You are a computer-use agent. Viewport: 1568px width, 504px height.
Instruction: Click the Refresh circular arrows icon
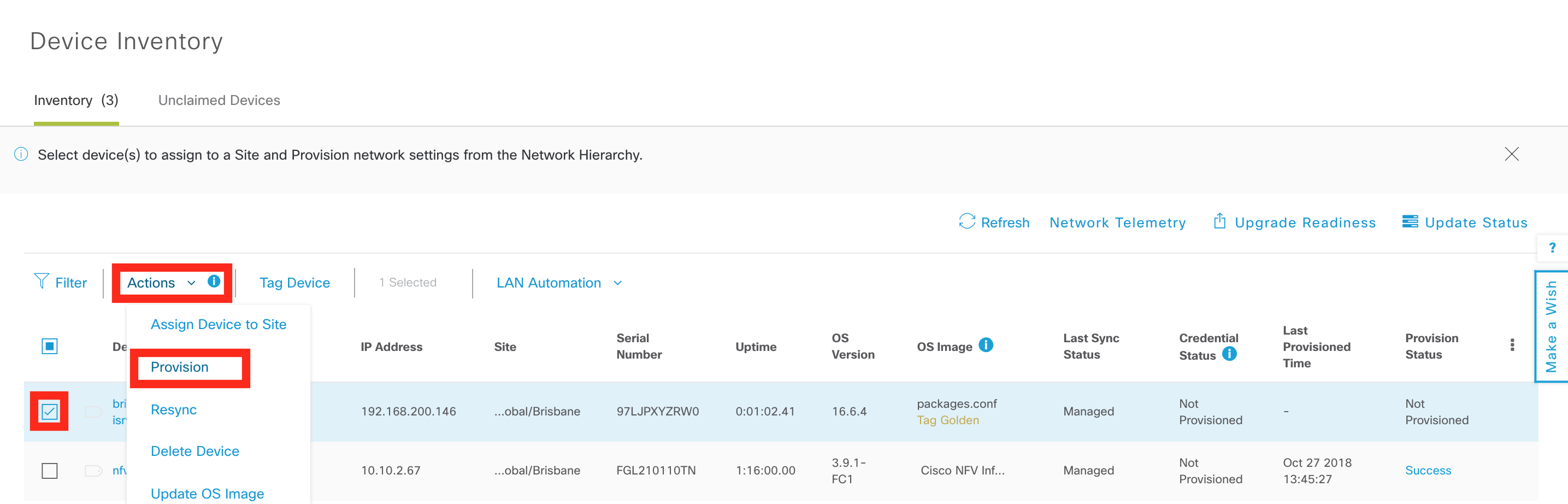(966, 221)
